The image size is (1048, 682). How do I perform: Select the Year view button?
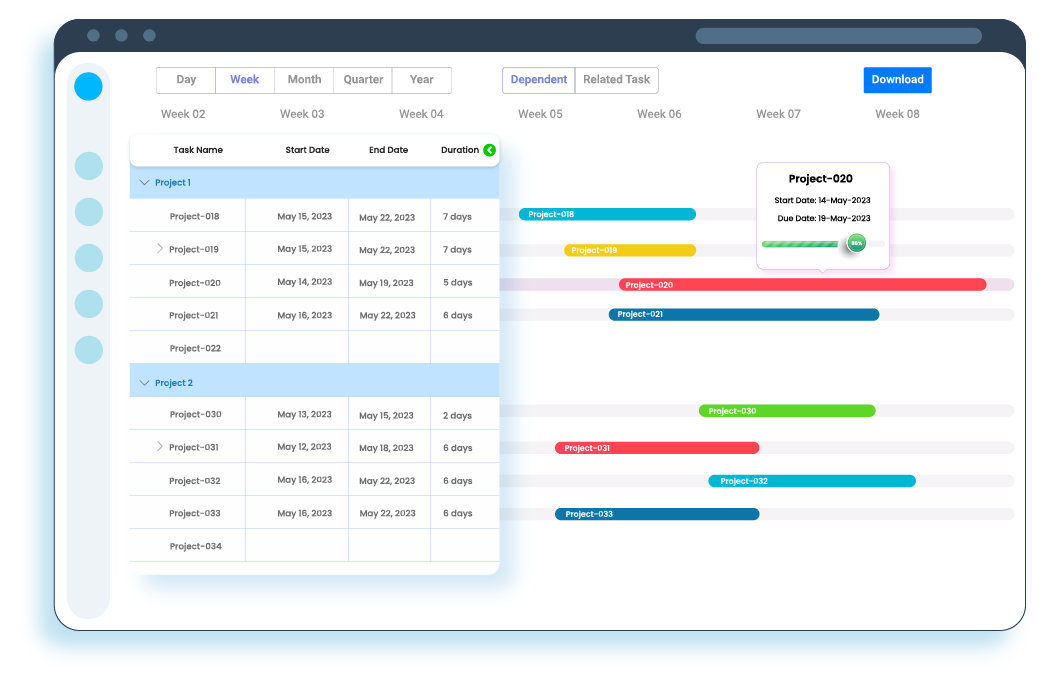pyautogui.click(x=421, y=79)
